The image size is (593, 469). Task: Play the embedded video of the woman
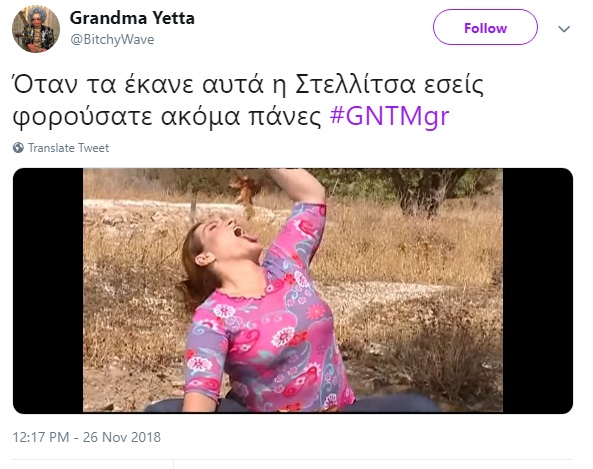click(x=293, y=290)
